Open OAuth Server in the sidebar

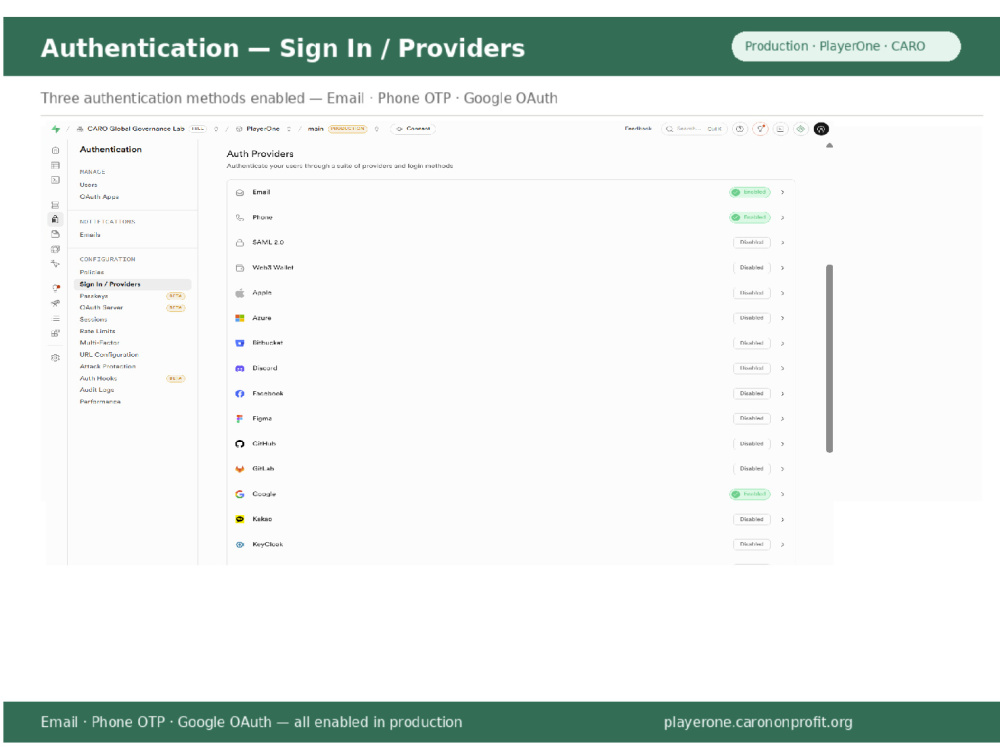(x=101, y=307)
